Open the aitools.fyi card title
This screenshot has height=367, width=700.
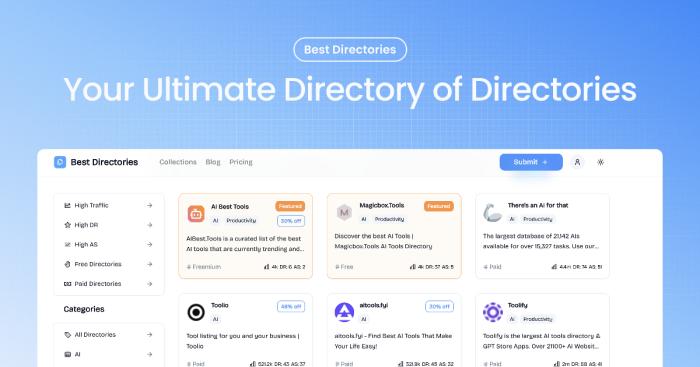click(374, 305)
